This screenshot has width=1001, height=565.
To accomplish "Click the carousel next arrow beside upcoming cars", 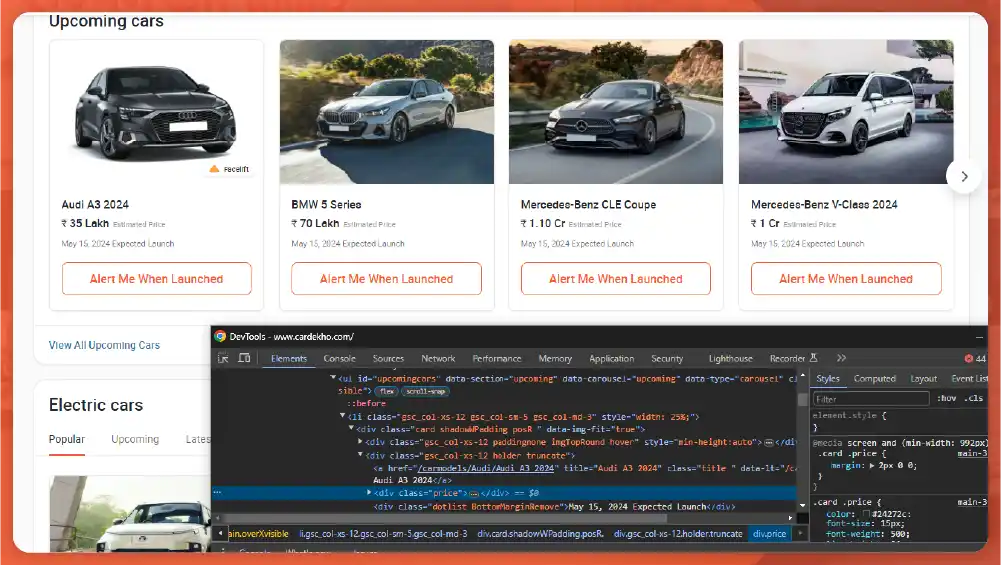I will click(x=964, y=176).
